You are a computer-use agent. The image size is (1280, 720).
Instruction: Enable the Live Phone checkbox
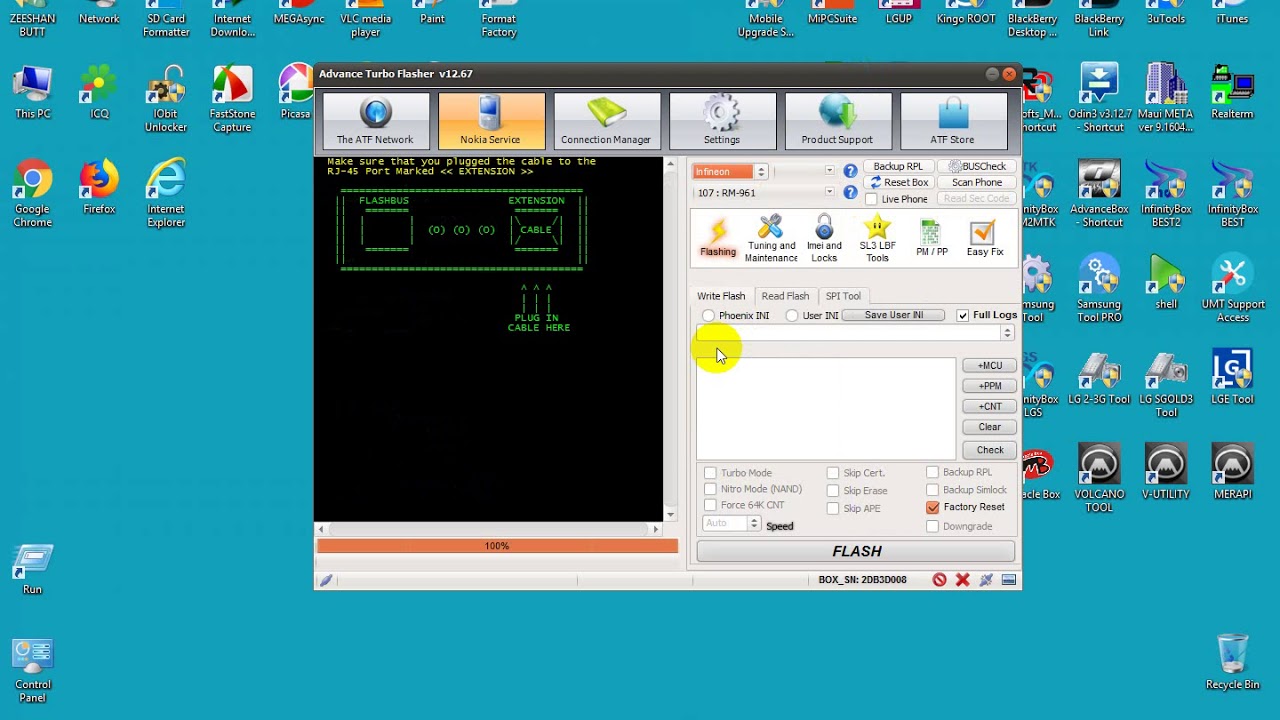871,199
